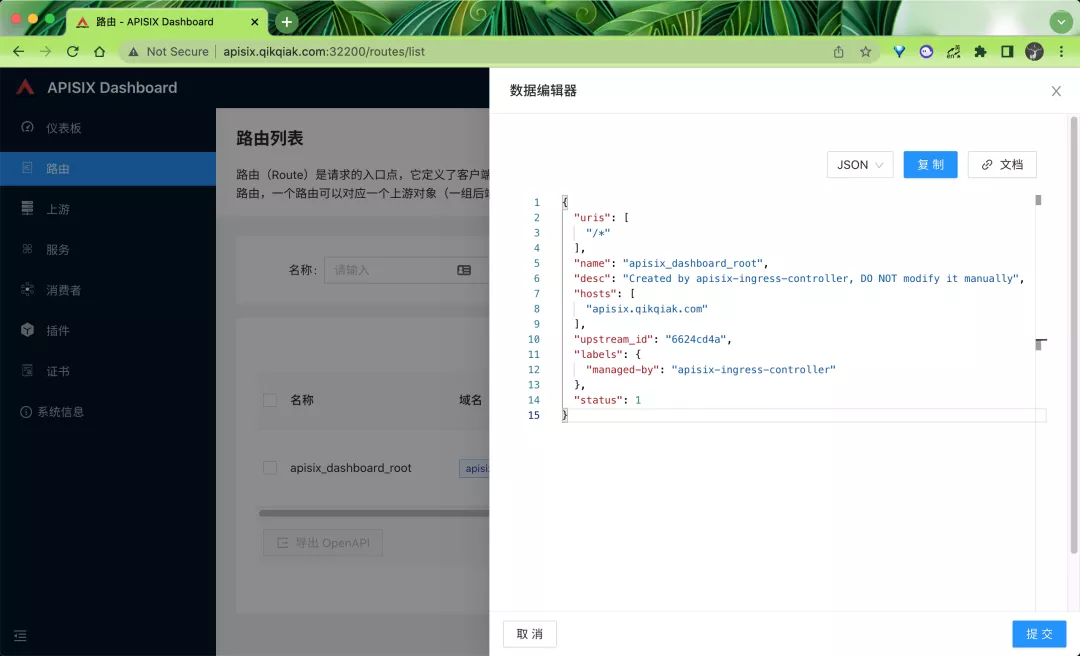
Task: Check the apisix_dashboard_root row checkbox
Action: point(269,467)
